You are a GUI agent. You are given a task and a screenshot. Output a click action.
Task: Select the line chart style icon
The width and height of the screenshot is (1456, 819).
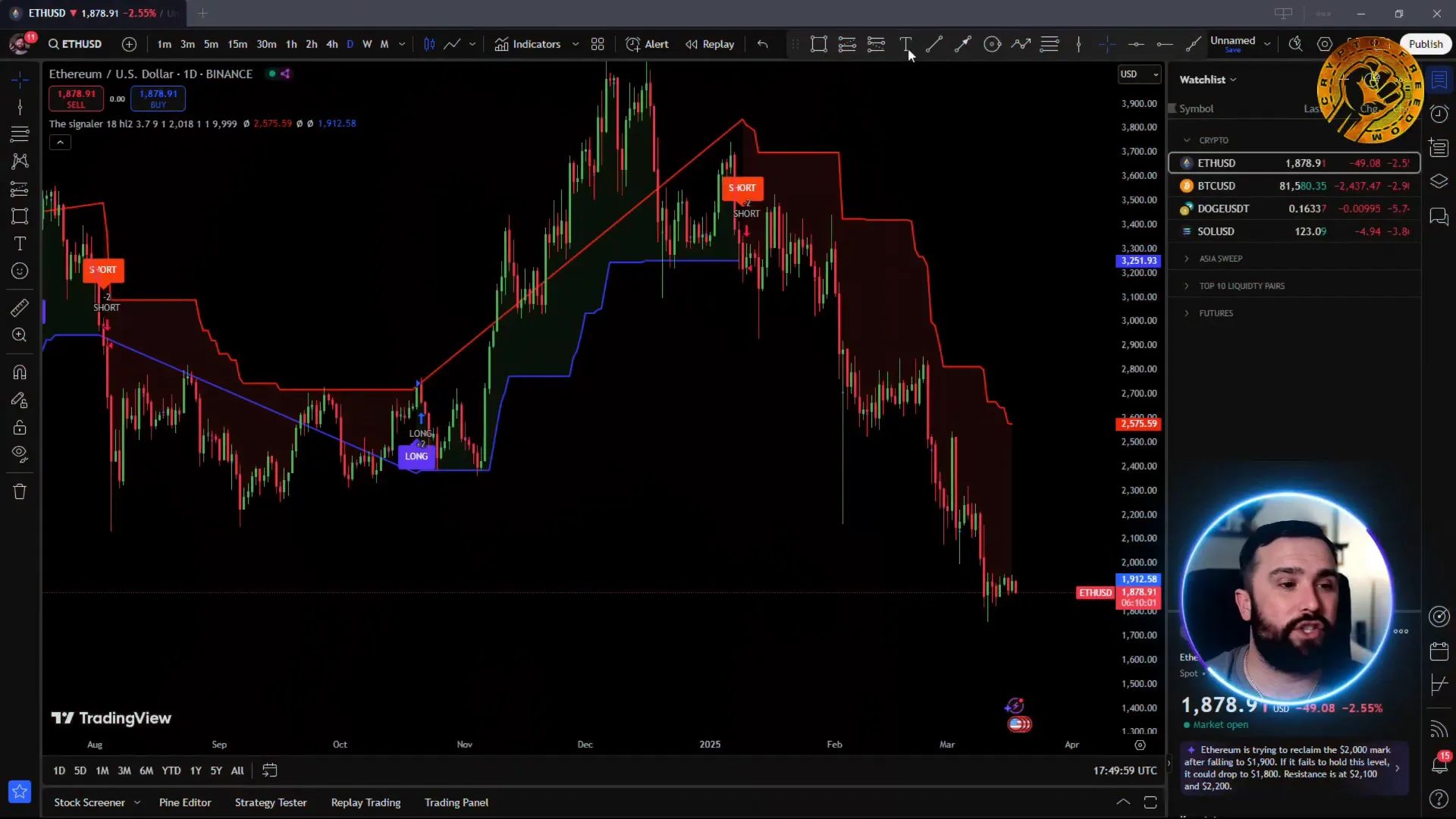(452, 44)
